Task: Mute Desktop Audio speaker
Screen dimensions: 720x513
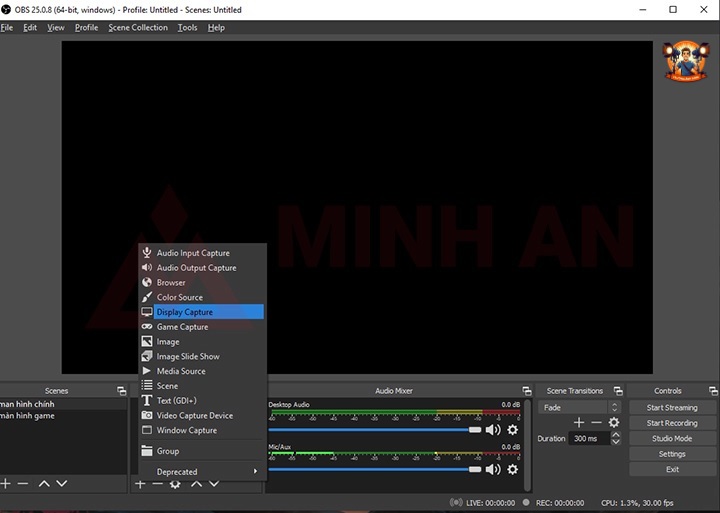Action: coord(493,430)
